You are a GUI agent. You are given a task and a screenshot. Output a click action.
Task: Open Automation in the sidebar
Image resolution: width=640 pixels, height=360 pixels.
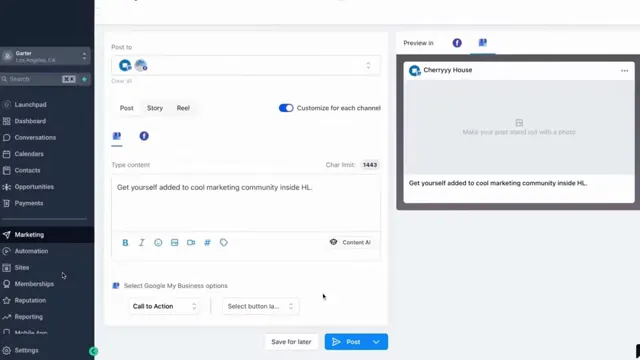pyautogui.click(x=31, y=251)
